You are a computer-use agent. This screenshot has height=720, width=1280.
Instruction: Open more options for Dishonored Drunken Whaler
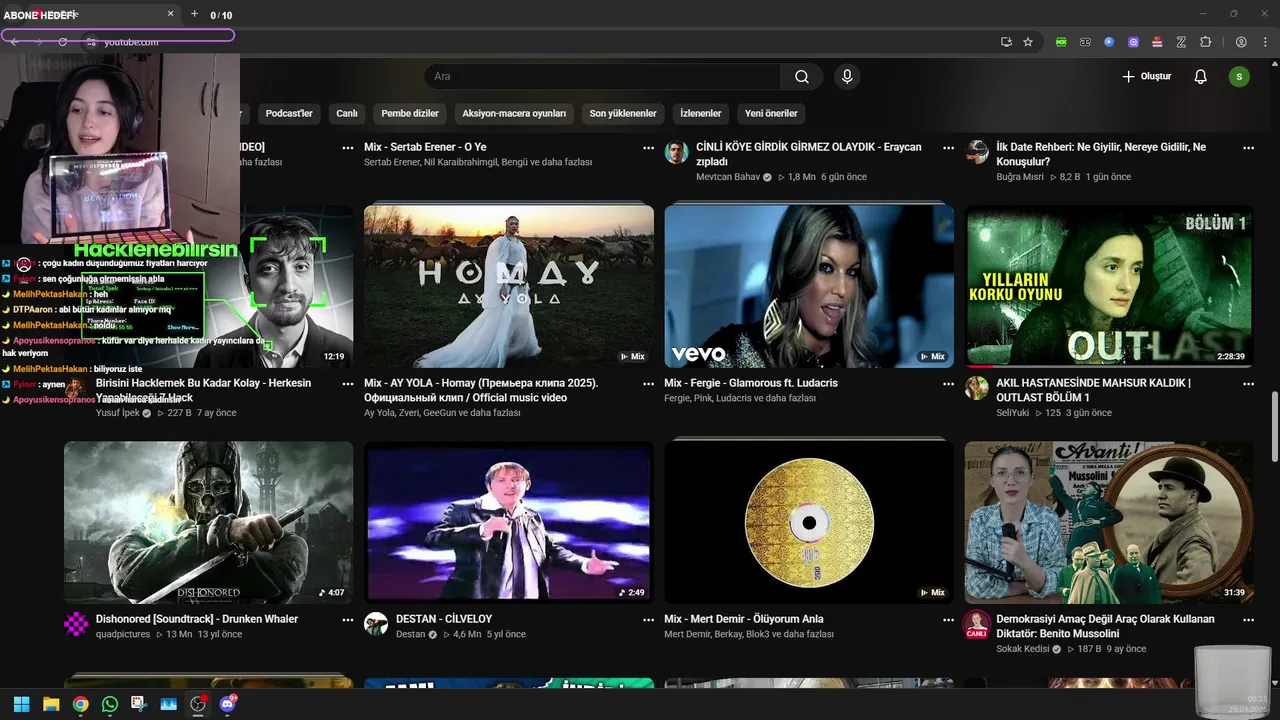[348, 619]
